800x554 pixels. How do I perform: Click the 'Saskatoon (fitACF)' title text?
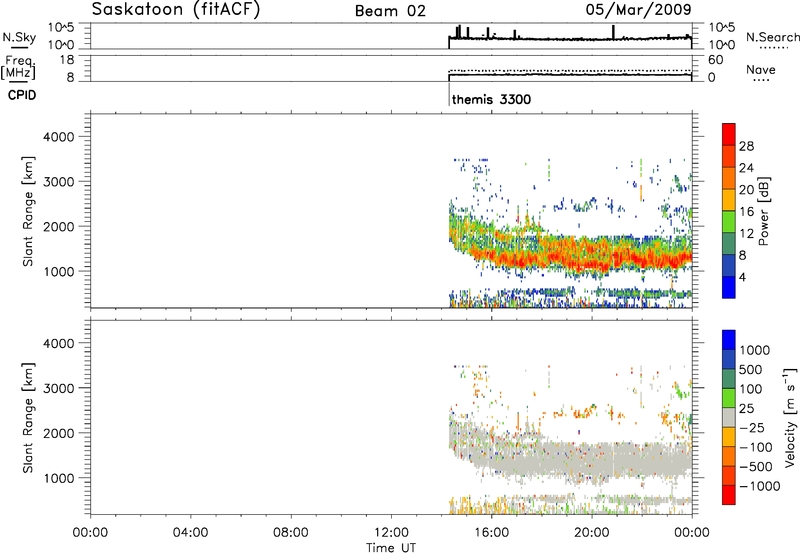click(176, 10)
